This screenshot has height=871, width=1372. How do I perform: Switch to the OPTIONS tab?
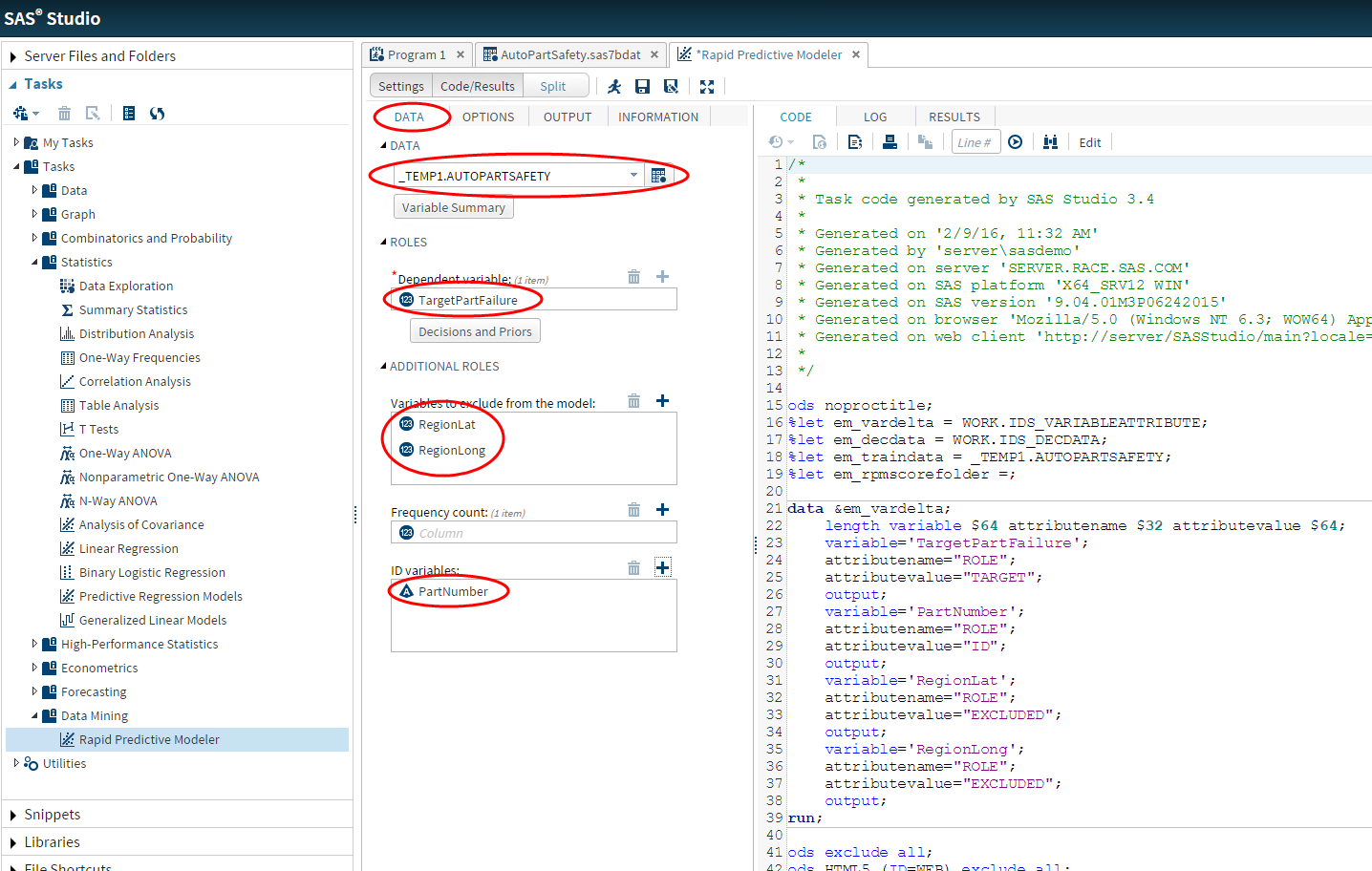[488, 117]
